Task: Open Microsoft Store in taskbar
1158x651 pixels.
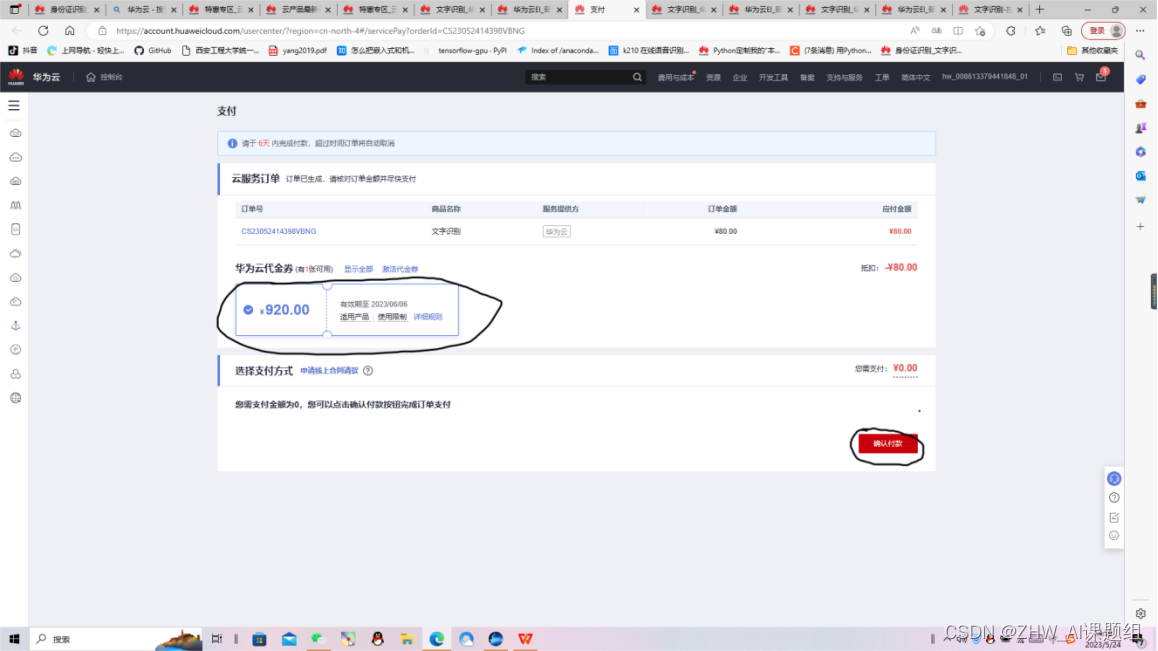Action: pos(259,638)
